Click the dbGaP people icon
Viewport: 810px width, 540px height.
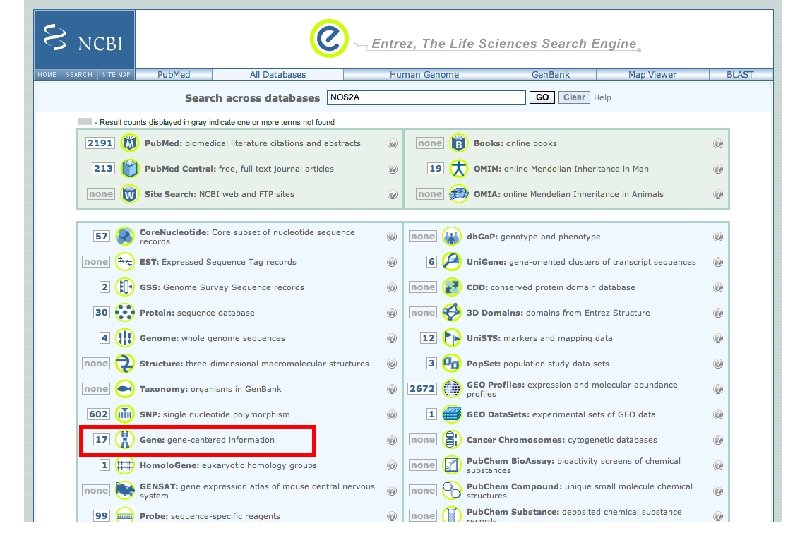451,236
